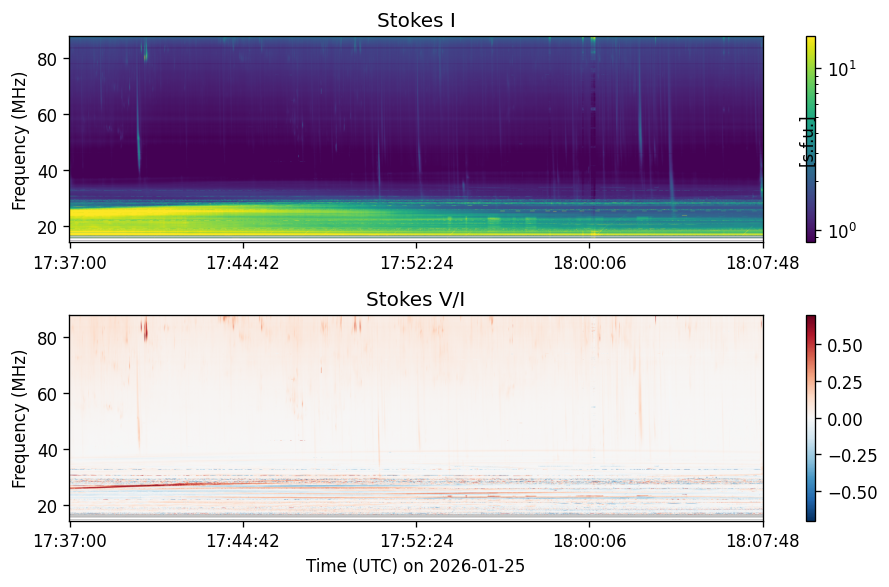Click the 17:37:00 label under Stokes I
This screenshot has height=587, width=889.
pos(70,263)
